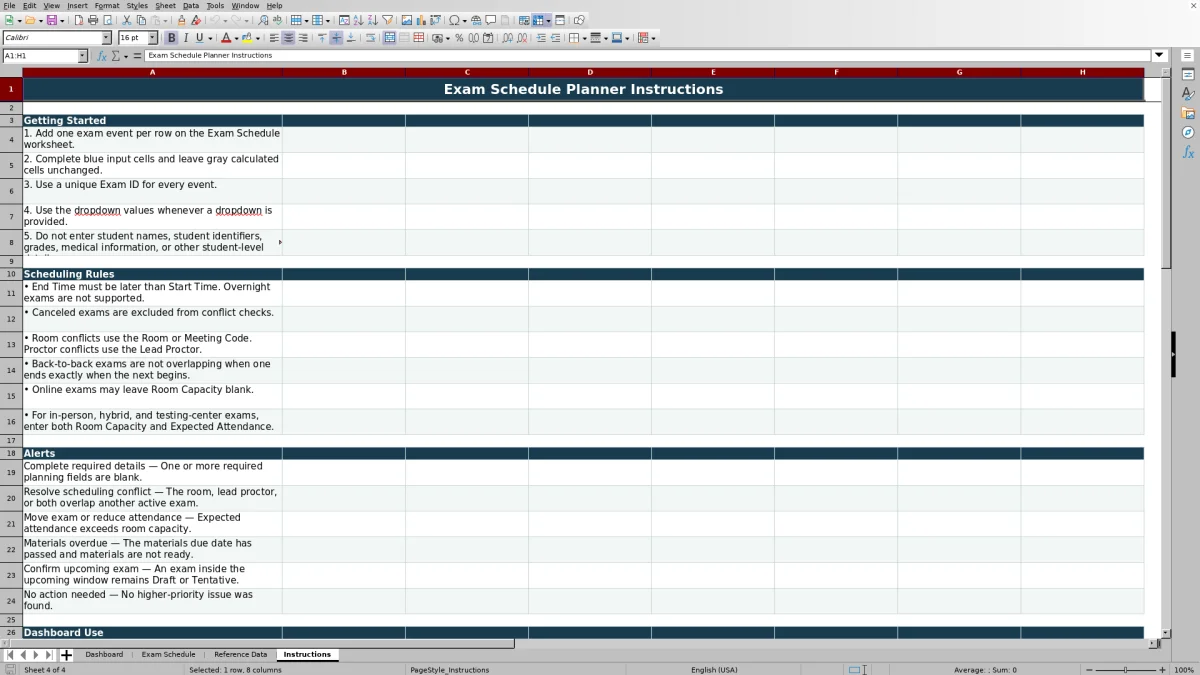
Task: Open Find & Replace tool
Action: (x=263, y=20)
